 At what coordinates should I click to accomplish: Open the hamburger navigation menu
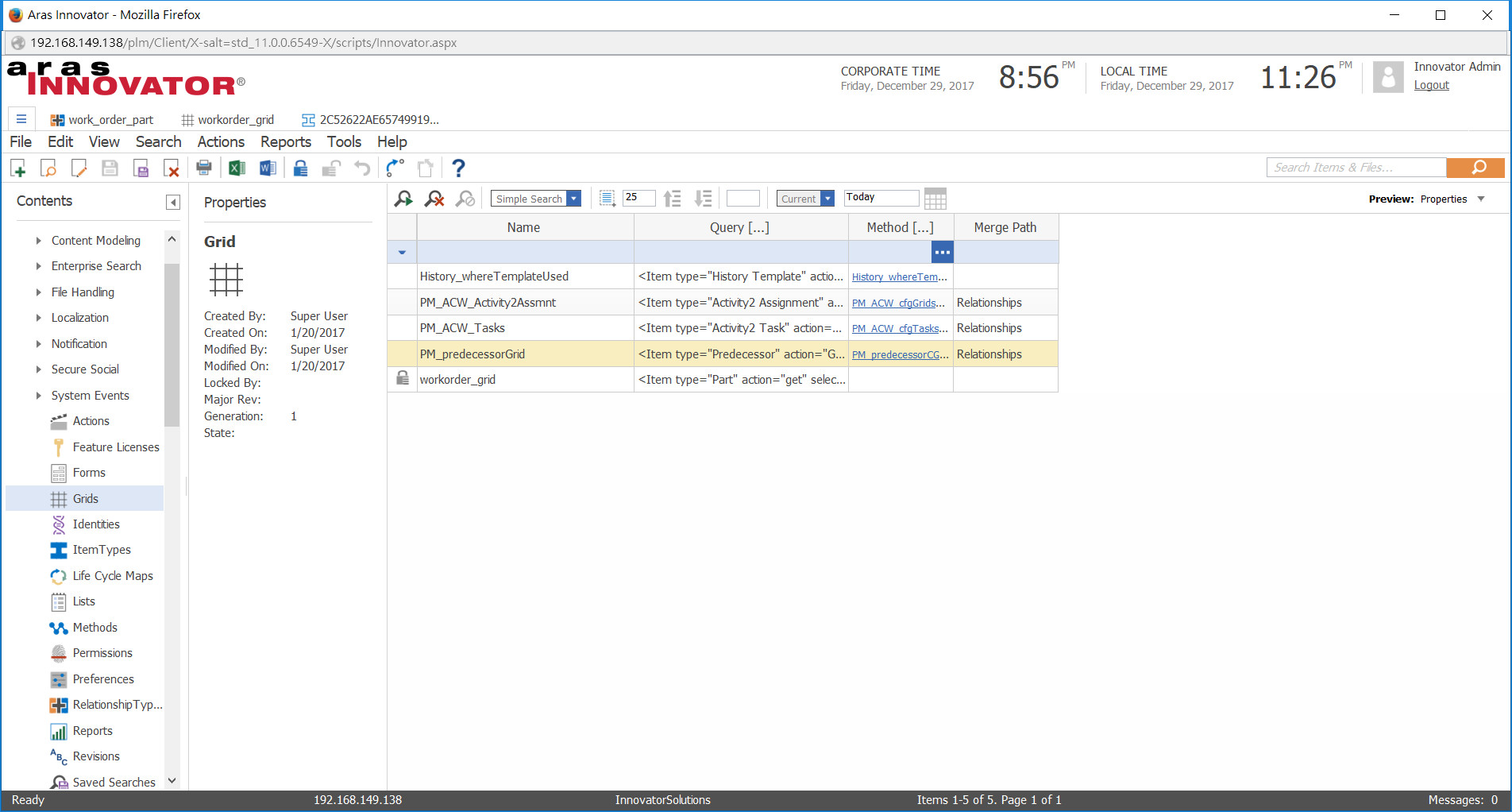21,119
